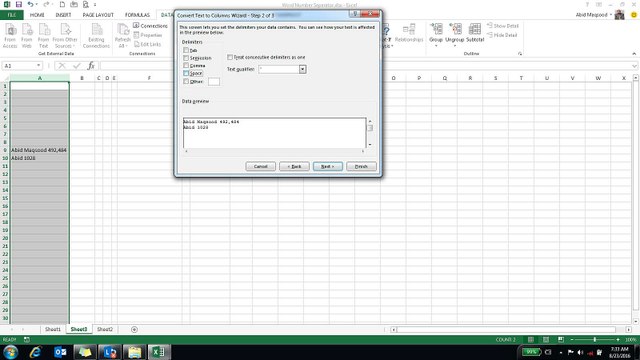Image resolution: width=640 pixels, height=360 pixels.
Task: Click the Edit Links icon
Action: coord(136,44)
